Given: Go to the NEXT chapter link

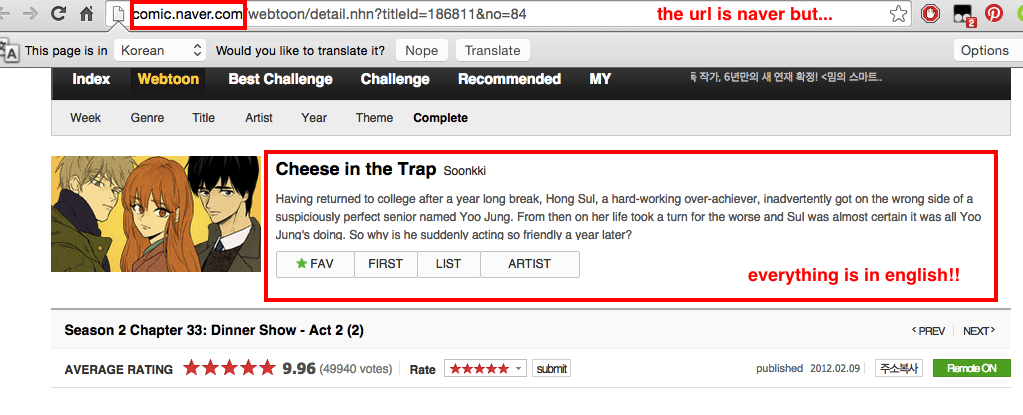Looking at the screenshot, I should click(x=979, y=331).
